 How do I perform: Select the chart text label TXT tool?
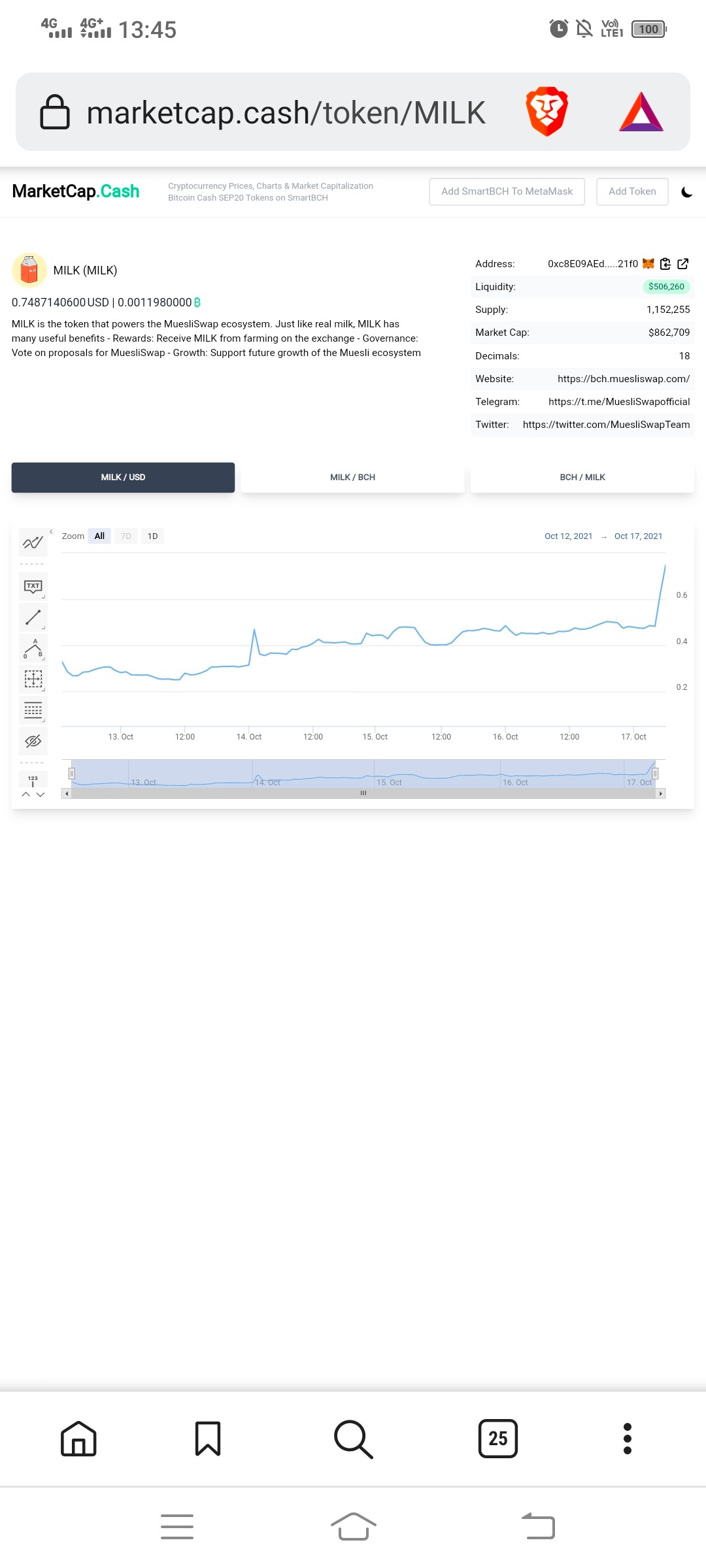33,587
